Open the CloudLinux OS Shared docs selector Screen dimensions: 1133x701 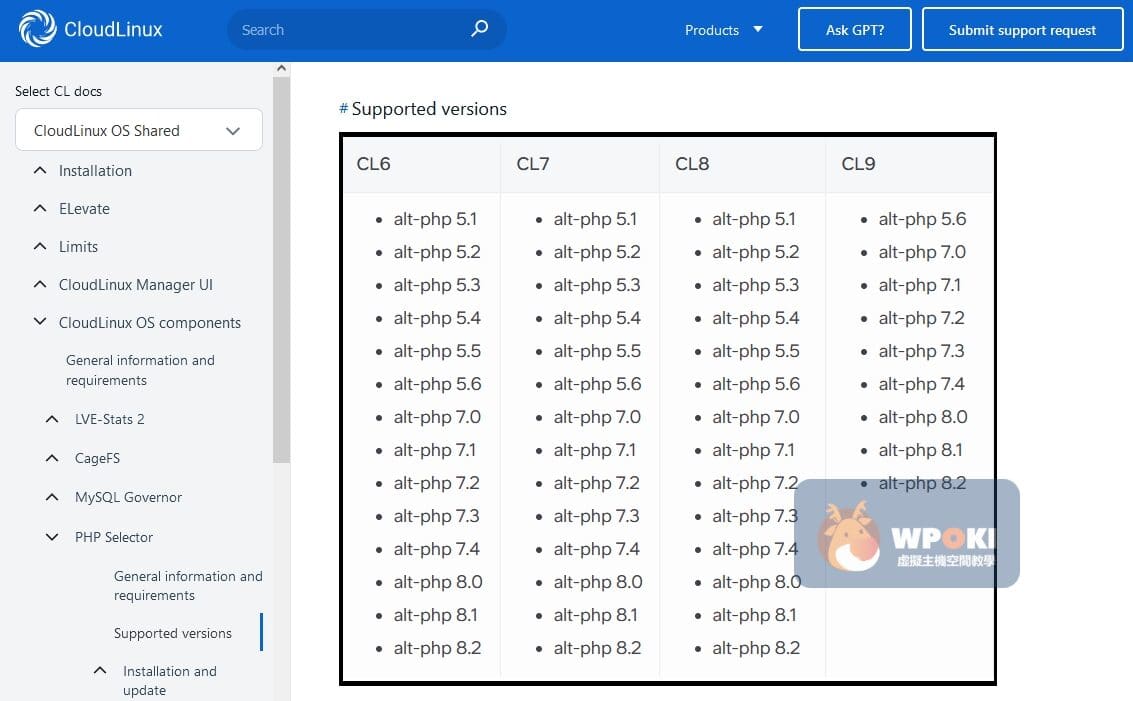click(x=138, y=131)
